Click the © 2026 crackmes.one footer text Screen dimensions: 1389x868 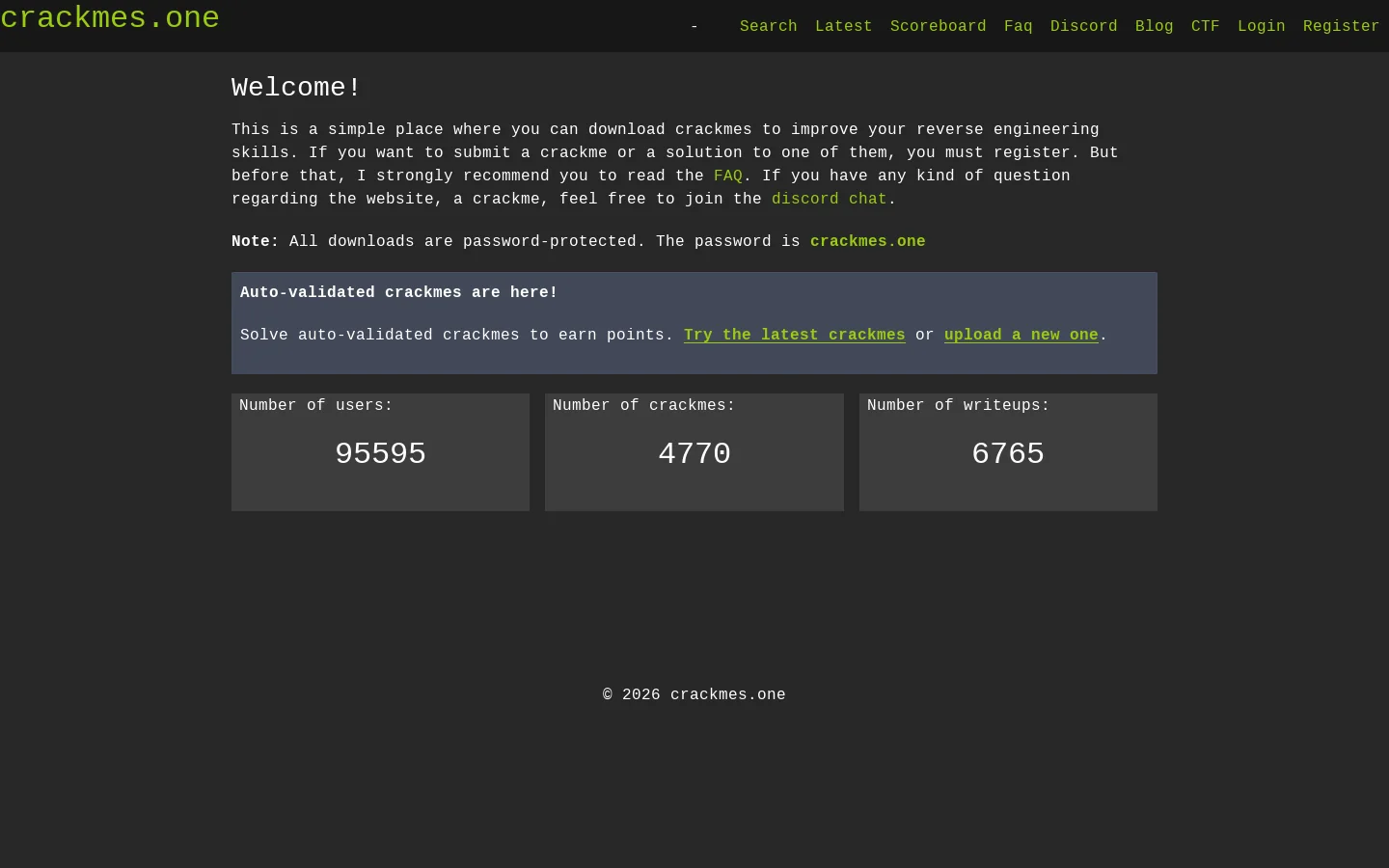(x=694, y=694)
